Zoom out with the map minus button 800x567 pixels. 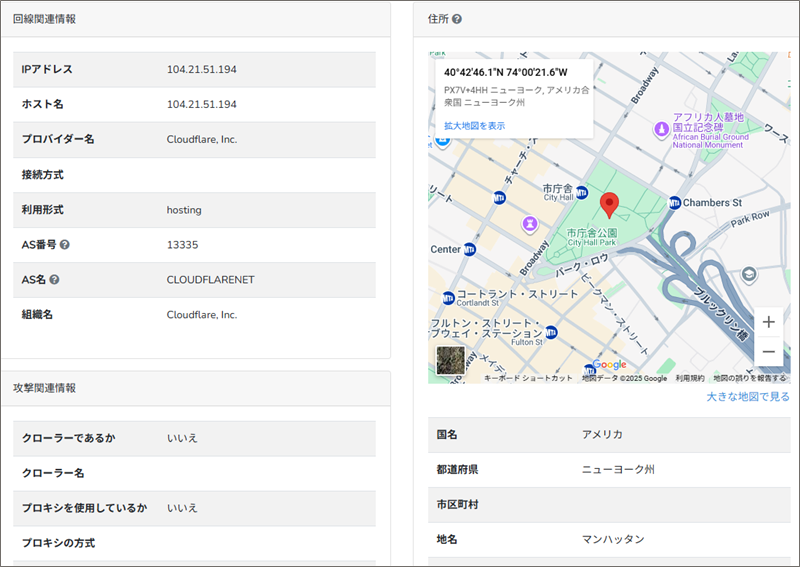pos(768,352)
